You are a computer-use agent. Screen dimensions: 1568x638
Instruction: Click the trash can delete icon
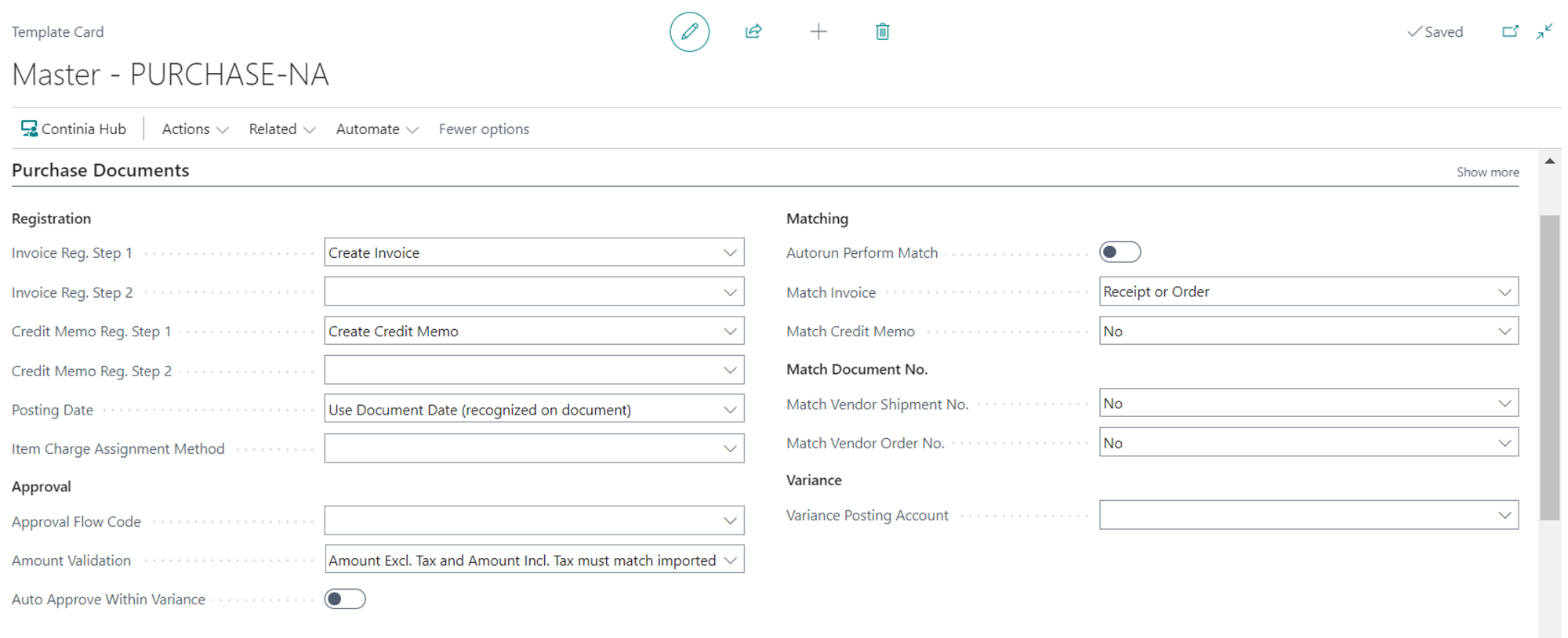tap(882, 32)
